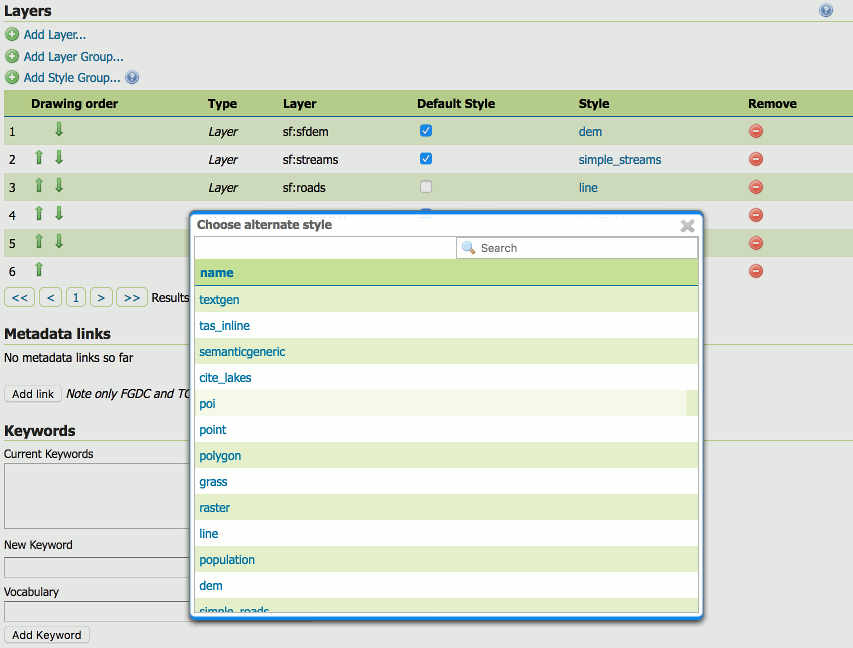Move row 6 layer up with arrow
The height and width of the screenshot is (648, 853).
(39, 270)
